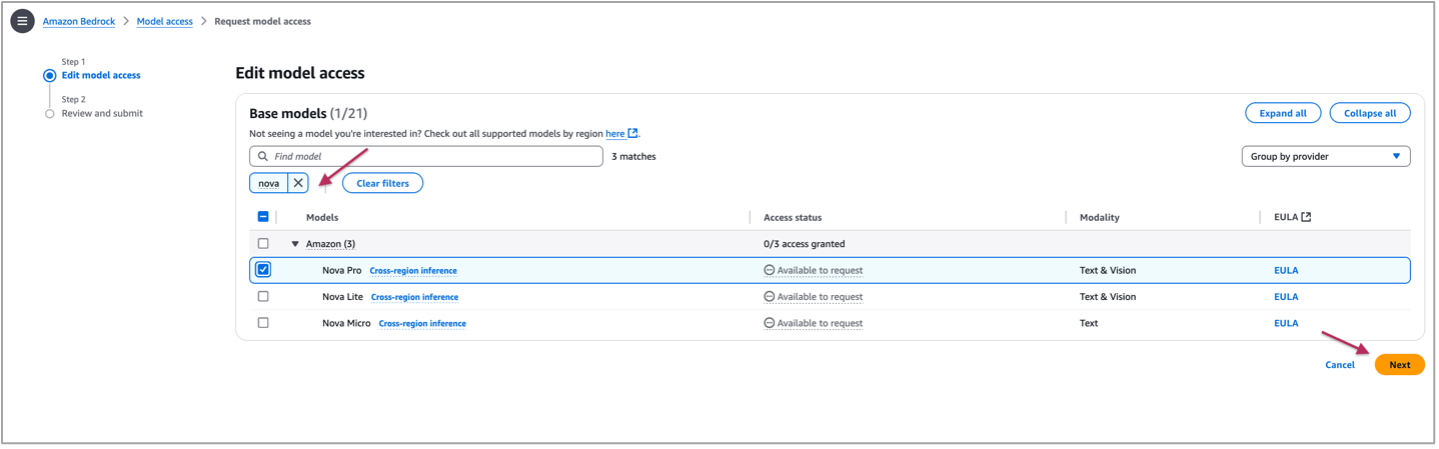Remove the nova filter tag
Viewport: 1439px width, 449px height.
click(298, 183)
